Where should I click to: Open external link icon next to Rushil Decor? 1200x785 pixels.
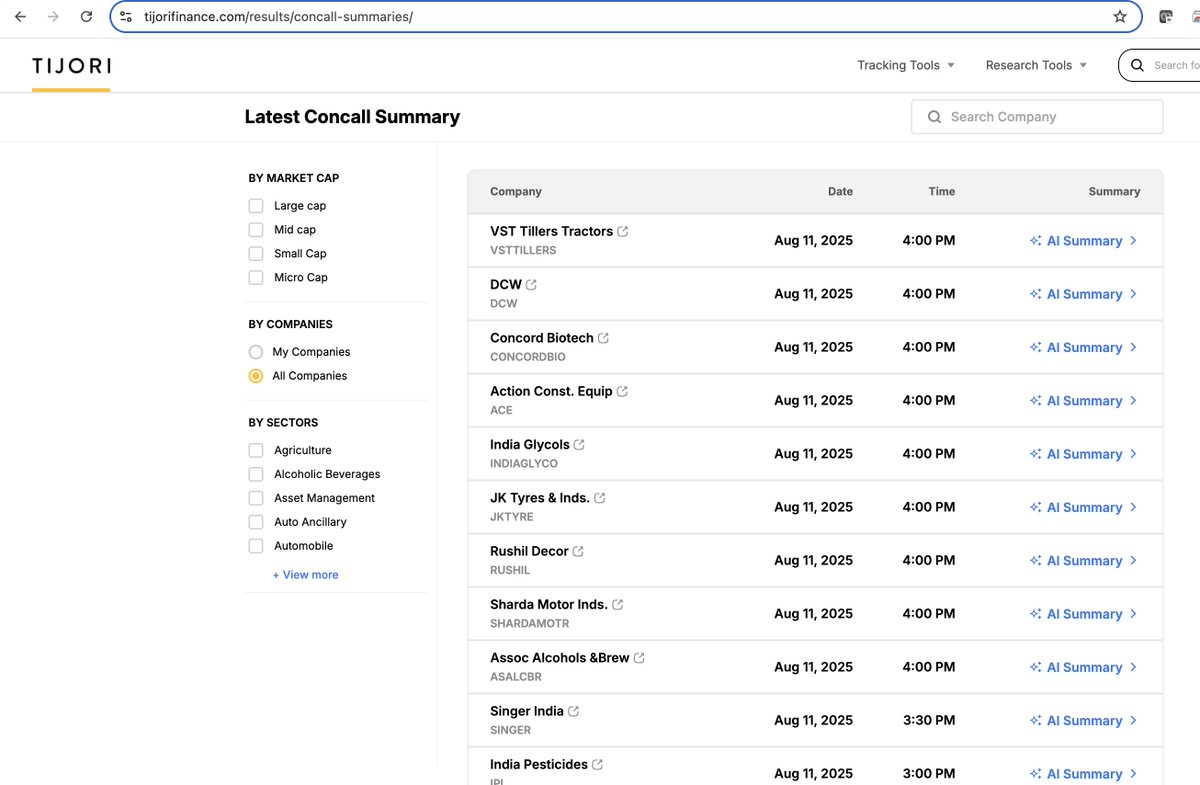(x=578, y=551)
